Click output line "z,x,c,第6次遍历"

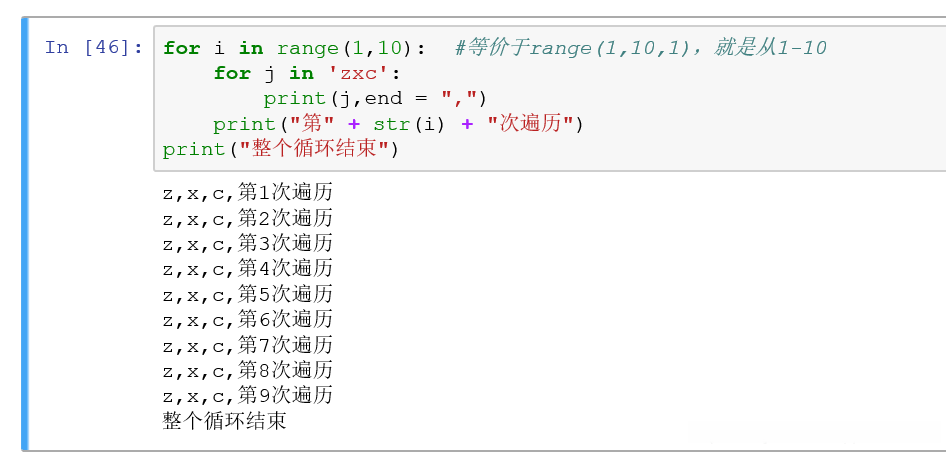pos(247,319)
